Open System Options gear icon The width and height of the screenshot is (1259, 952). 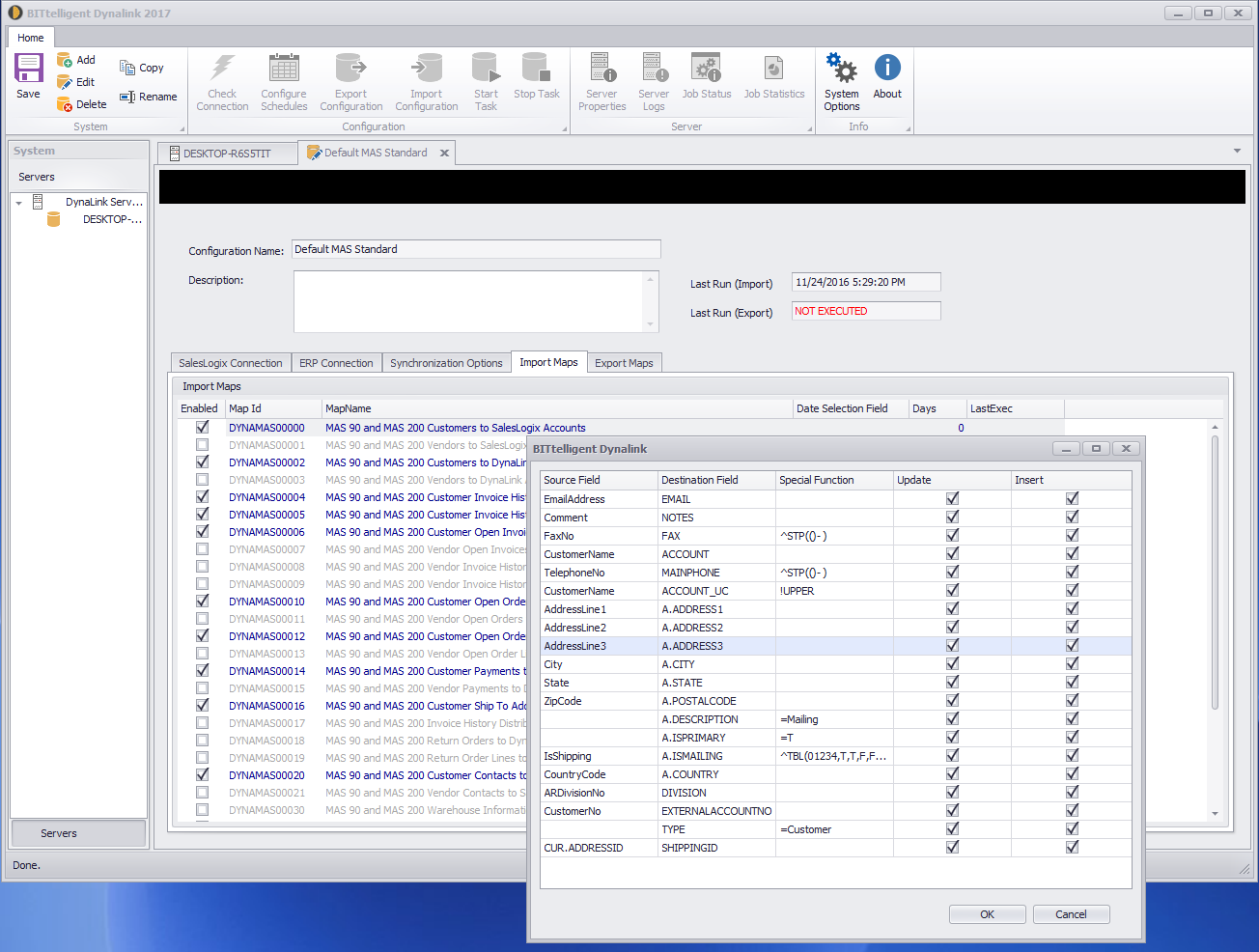coord(841,68)
